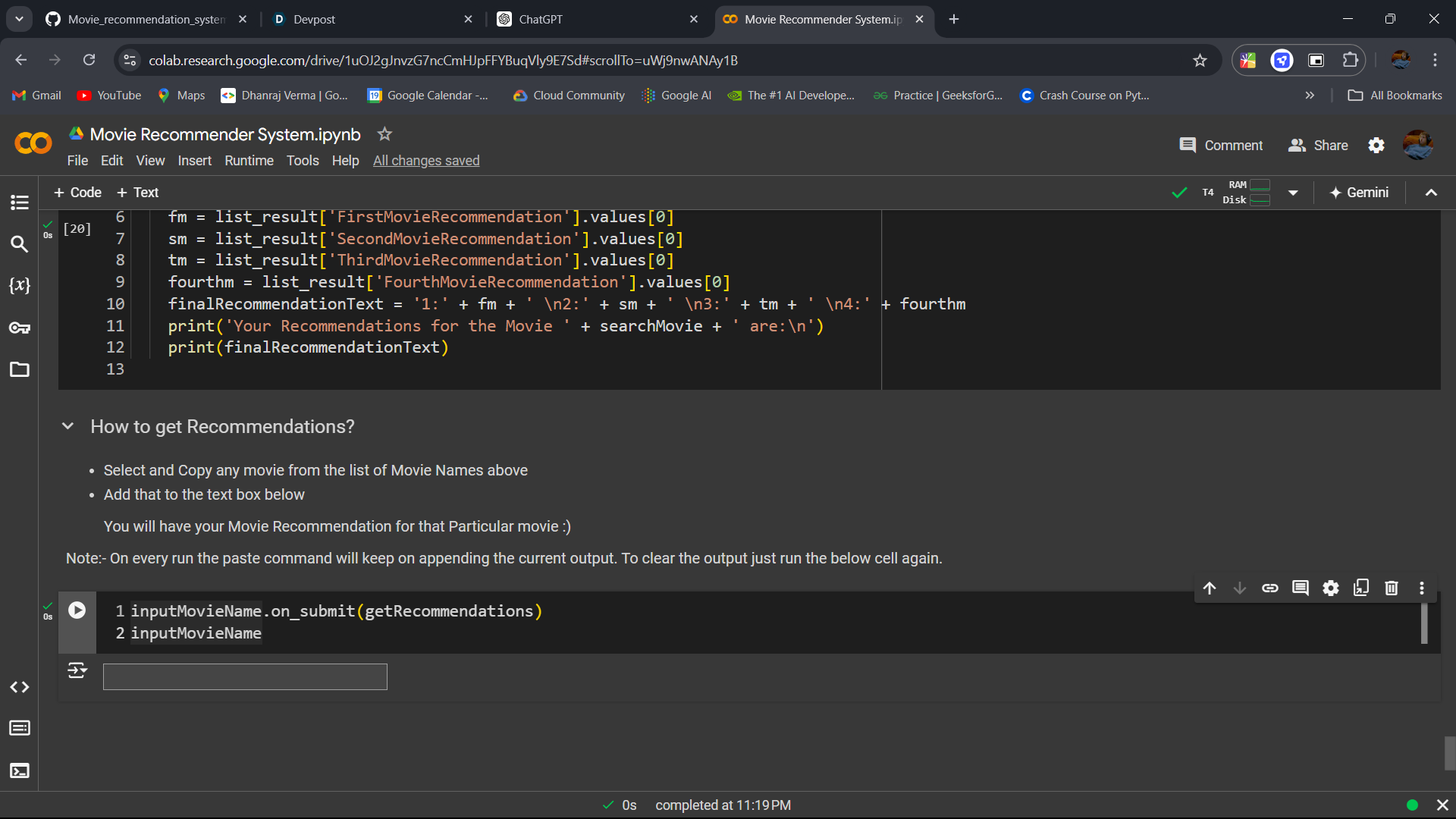Switch to the Devpost browser tab
The height and width of the screenshot is (819, 1456).
click(x=314, y=20)
